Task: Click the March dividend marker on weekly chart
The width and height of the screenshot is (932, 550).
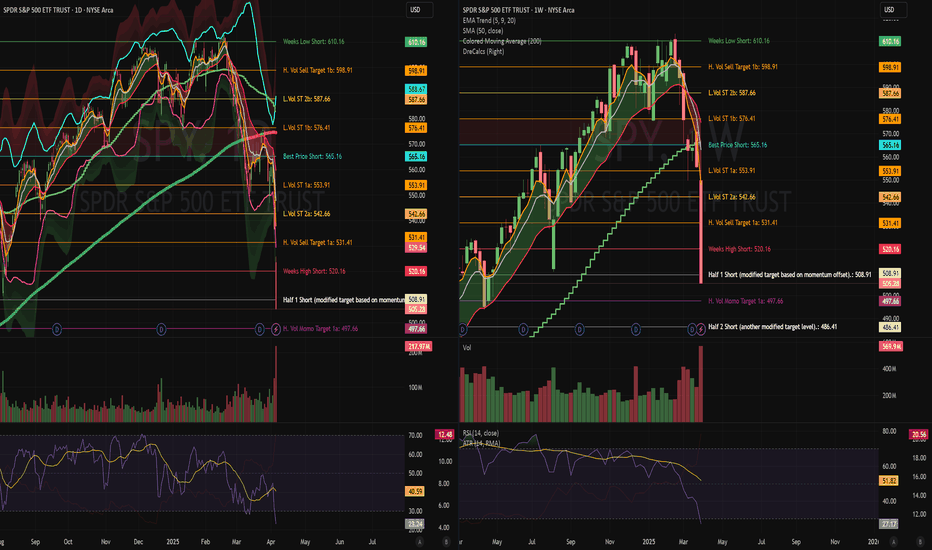Action: [692, 329]
